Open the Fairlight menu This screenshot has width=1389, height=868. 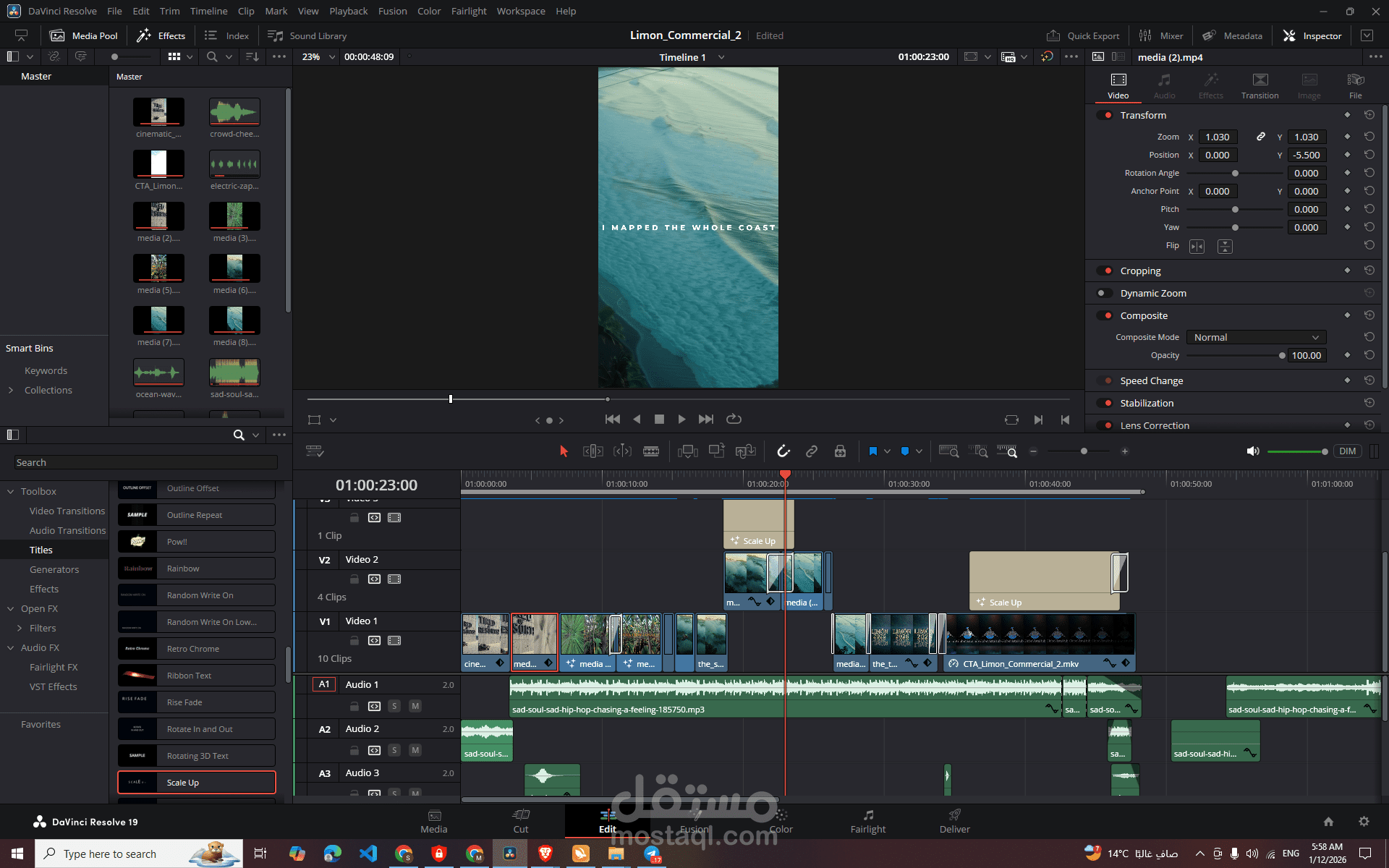[469, 11]
